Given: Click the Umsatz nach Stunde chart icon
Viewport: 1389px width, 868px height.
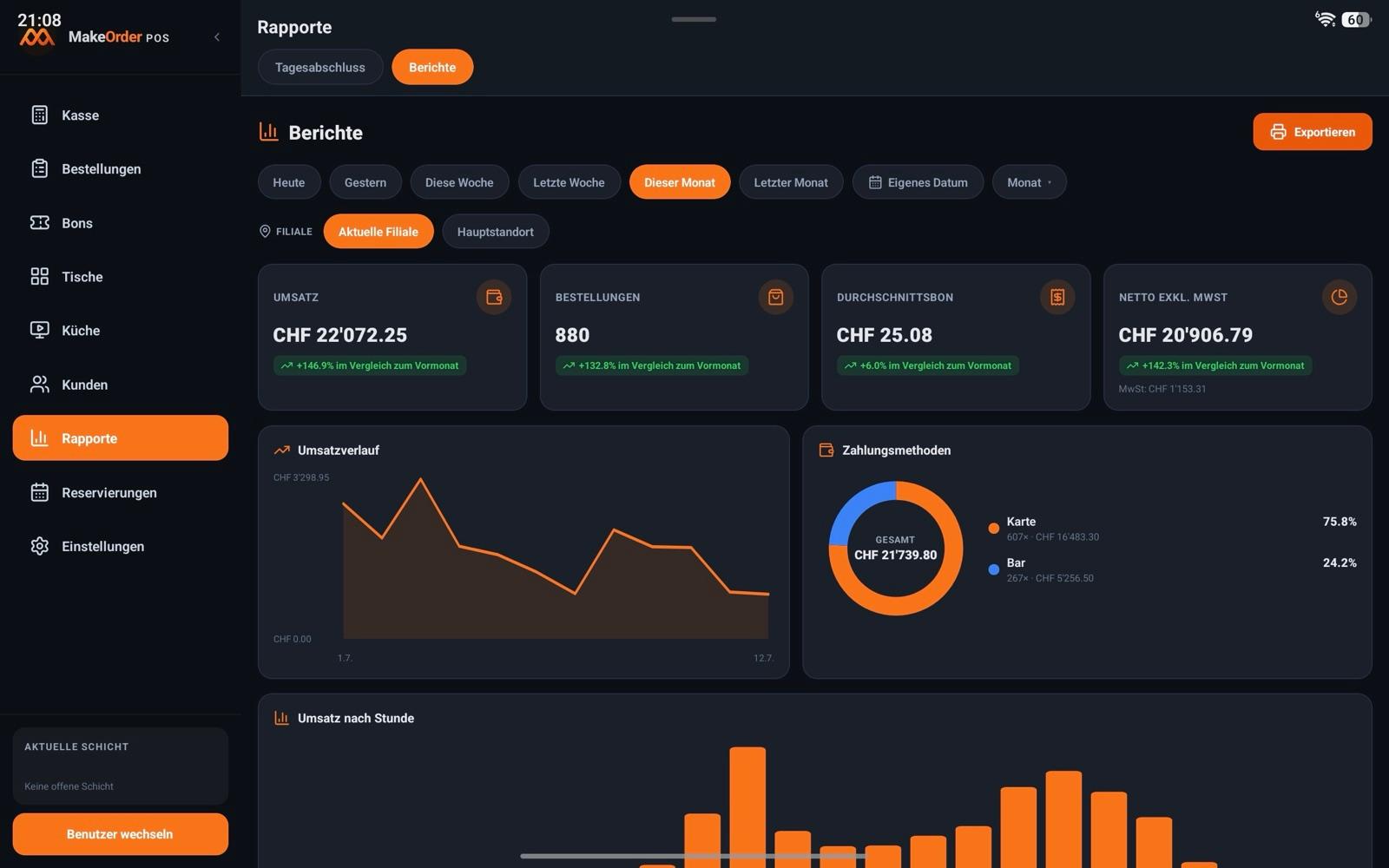Looking at the screenshot, I should [281, 718].
